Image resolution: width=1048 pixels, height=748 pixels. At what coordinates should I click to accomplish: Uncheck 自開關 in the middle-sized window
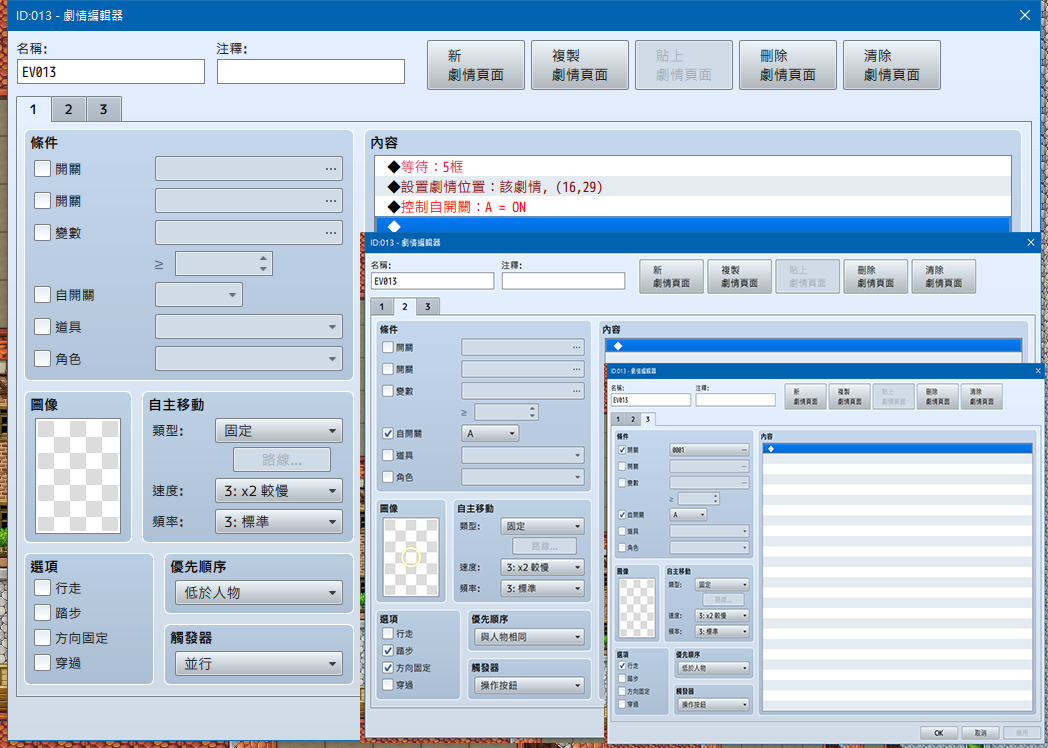click(x=388, y=433)
